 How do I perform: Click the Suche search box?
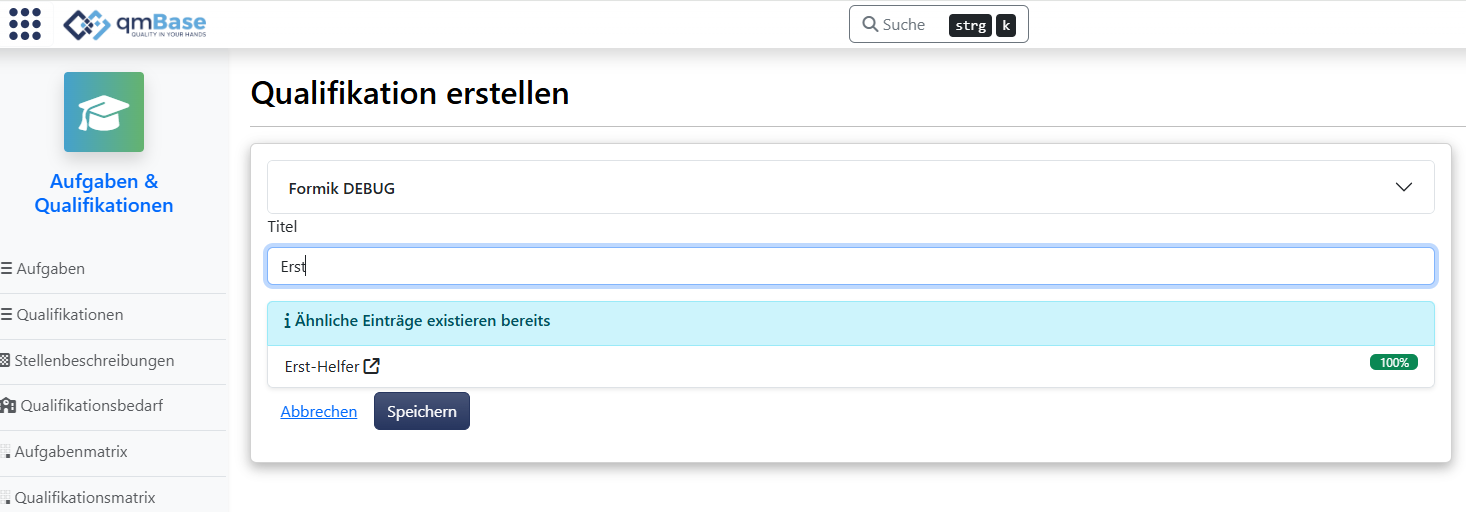pyautogui.click(x=938, y=25)
